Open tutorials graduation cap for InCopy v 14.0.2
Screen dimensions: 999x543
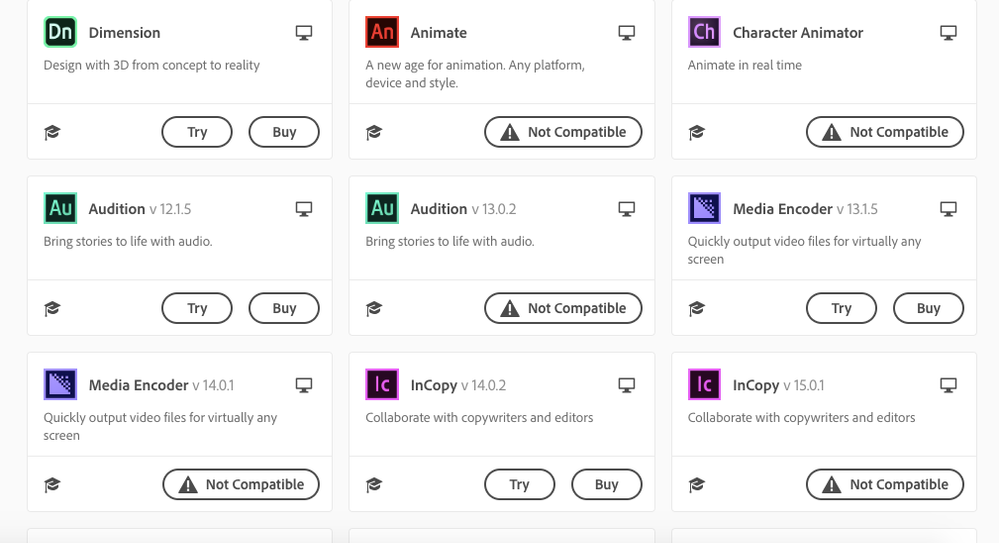373,485
